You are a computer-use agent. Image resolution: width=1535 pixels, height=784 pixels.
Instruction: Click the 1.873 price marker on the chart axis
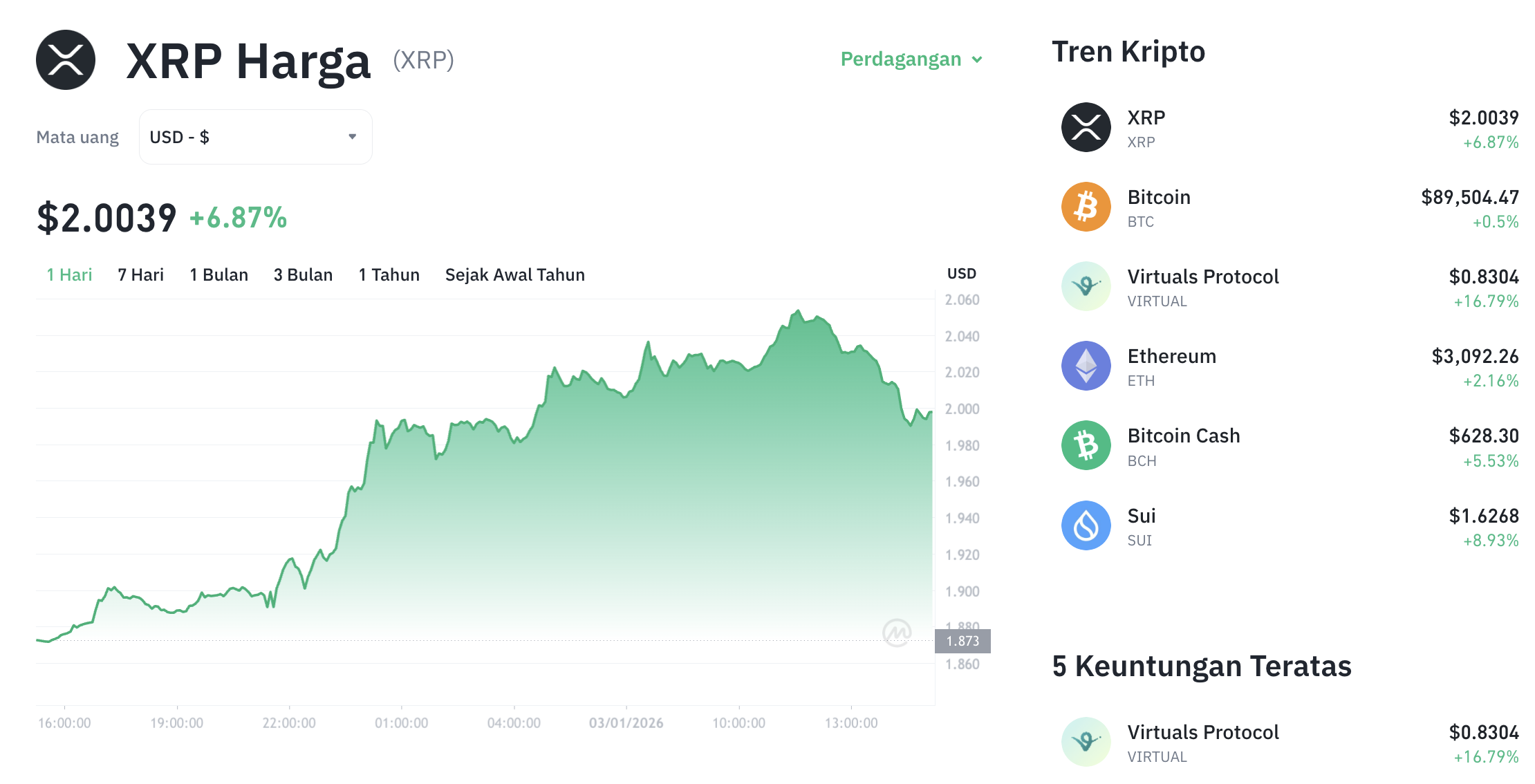(964, 641)
